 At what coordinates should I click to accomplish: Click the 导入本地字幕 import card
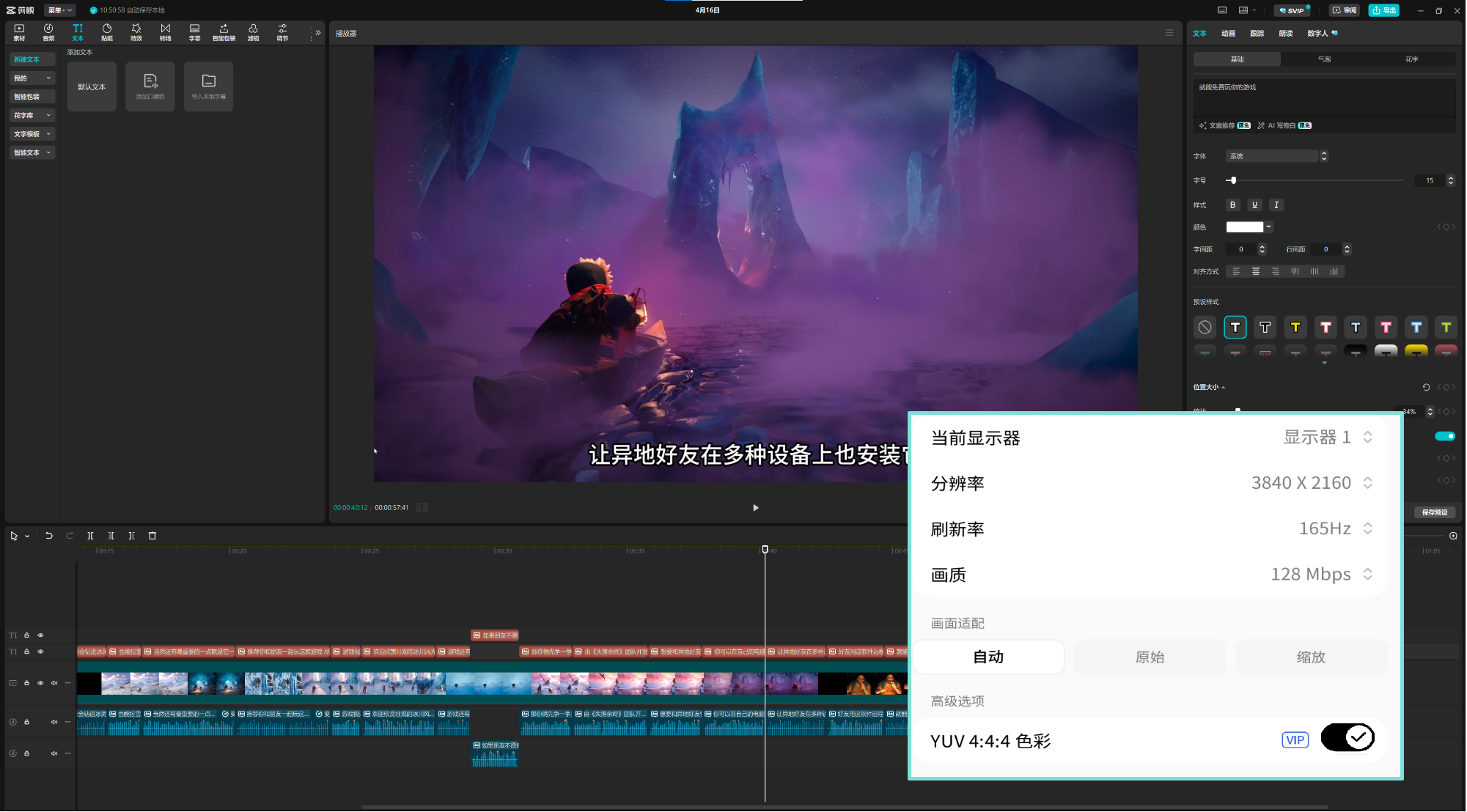point(209,86)
